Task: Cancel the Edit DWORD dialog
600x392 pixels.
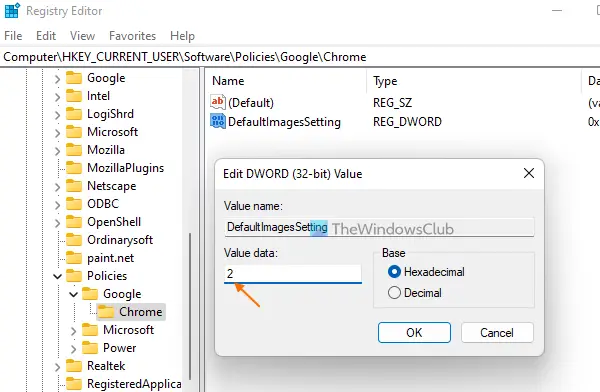Action: click(x=497, y=332)
